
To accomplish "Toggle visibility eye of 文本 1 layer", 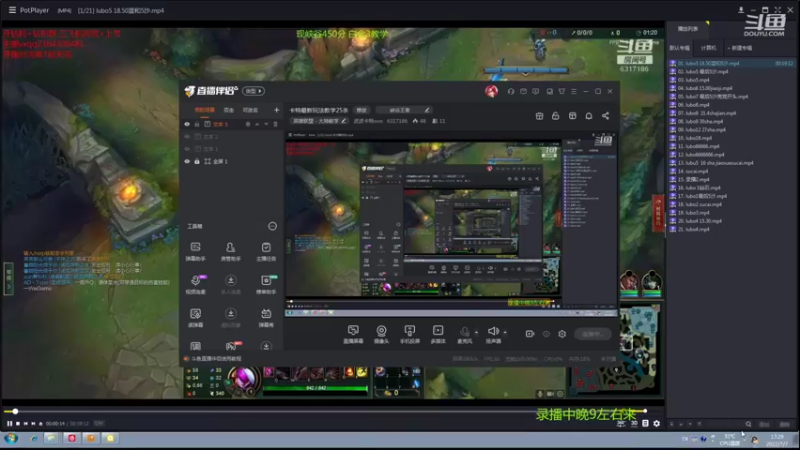I will [187, 149].
